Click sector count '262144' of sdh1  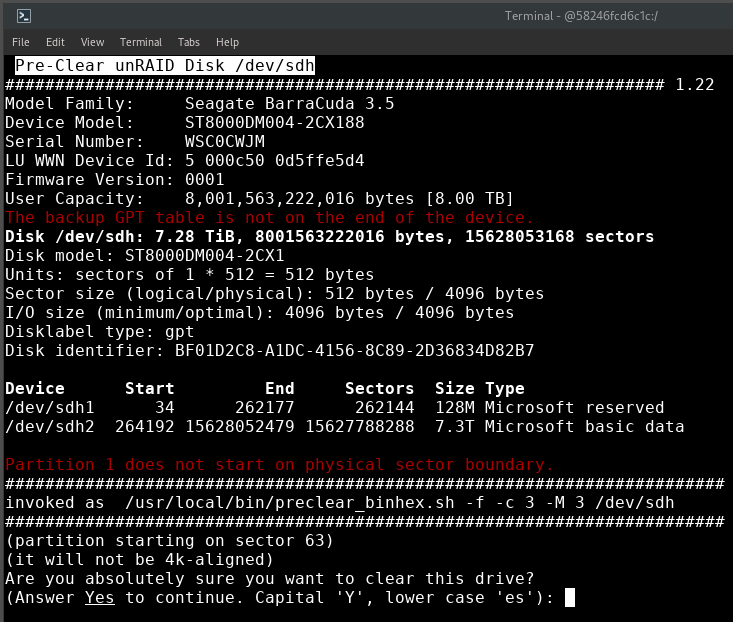tap(384, 408)
